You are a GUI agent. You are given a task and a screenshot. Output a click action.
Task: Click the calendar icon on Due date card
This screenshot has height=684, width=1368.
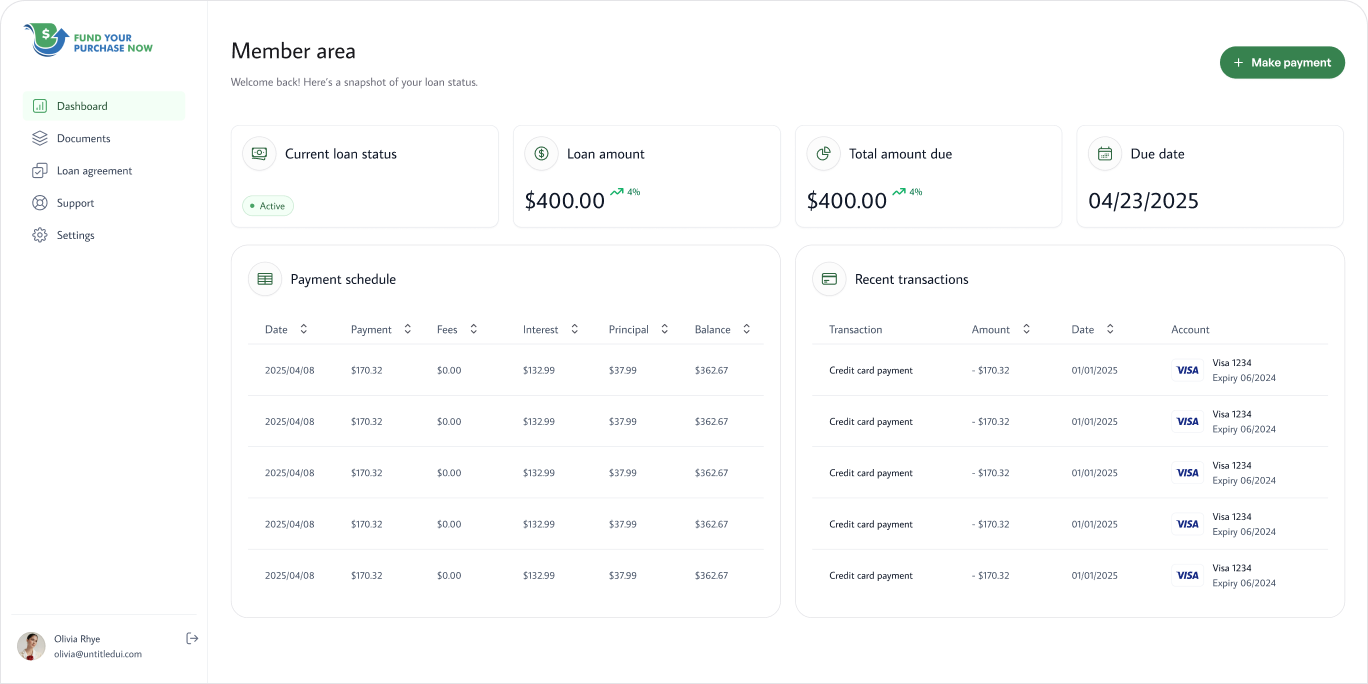(1105, 153)
